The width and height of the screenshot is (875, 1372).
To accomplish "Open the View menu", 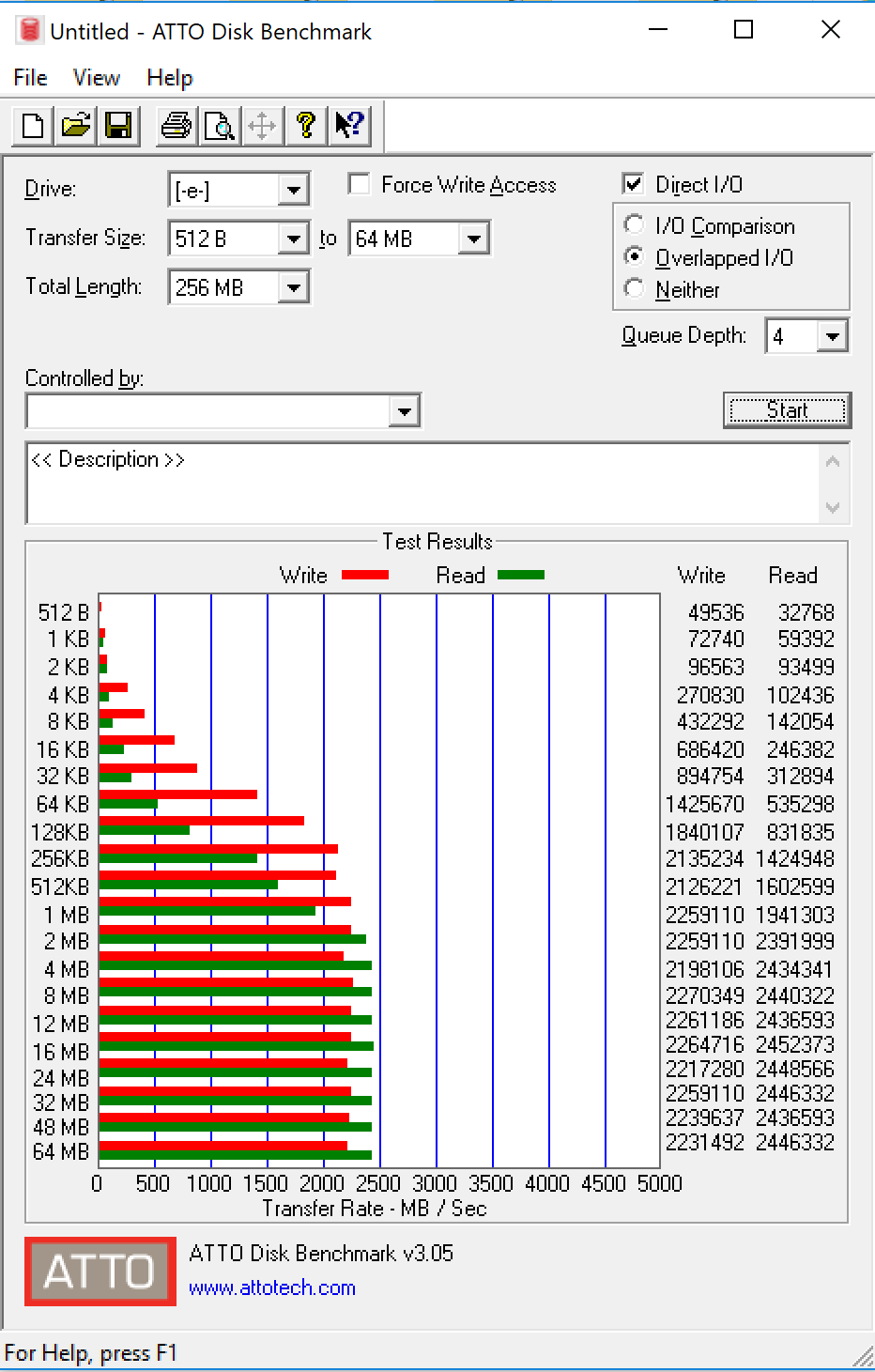I will (x=96, y=78).
